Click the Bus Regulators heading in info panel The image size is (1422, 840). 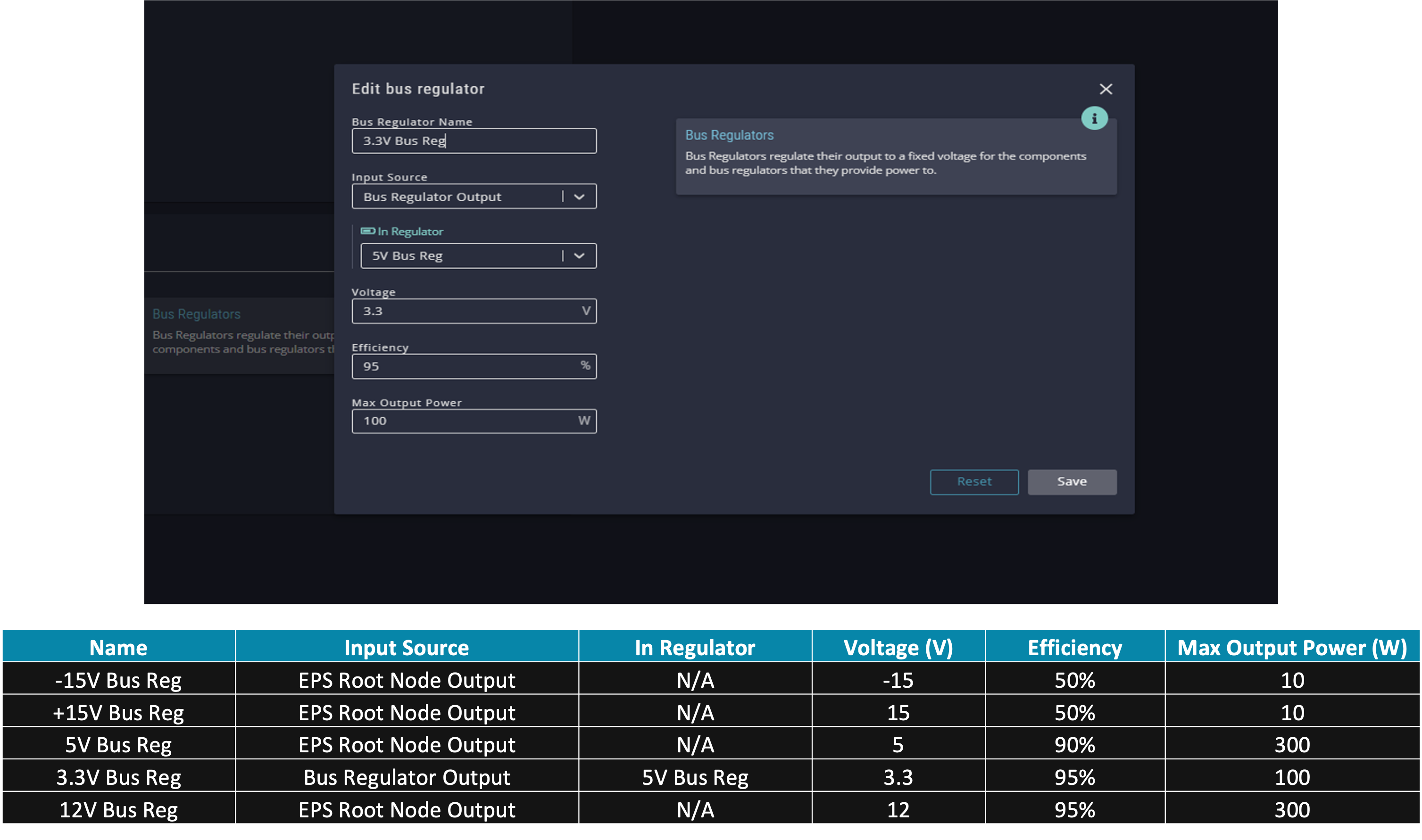pos(729,135)
